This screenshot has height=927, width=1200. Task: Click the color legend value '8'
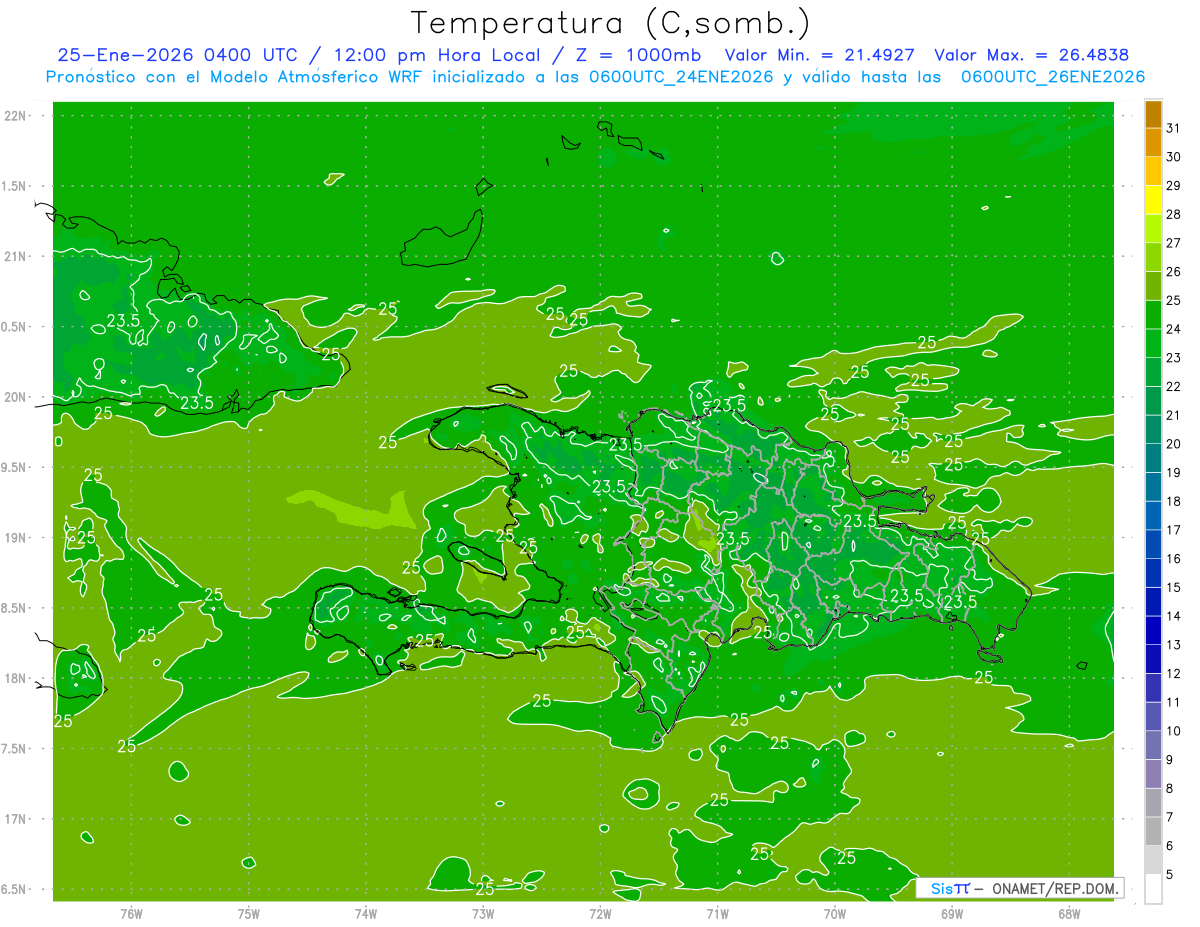[x=1170, y=789]
